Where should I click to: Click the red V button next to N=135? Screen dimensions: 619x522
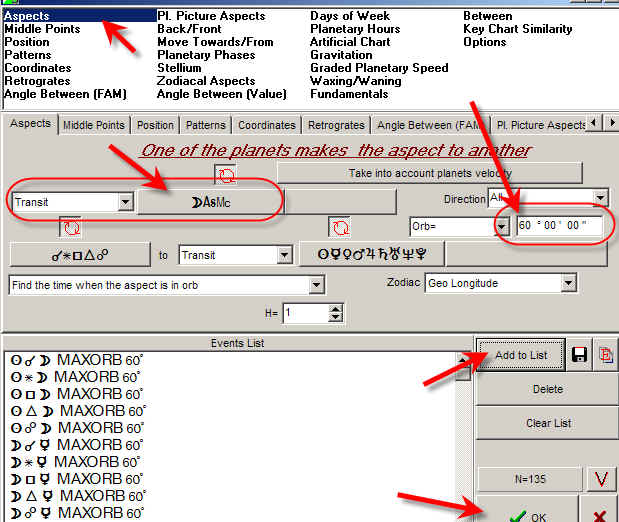tap(599, 480)
